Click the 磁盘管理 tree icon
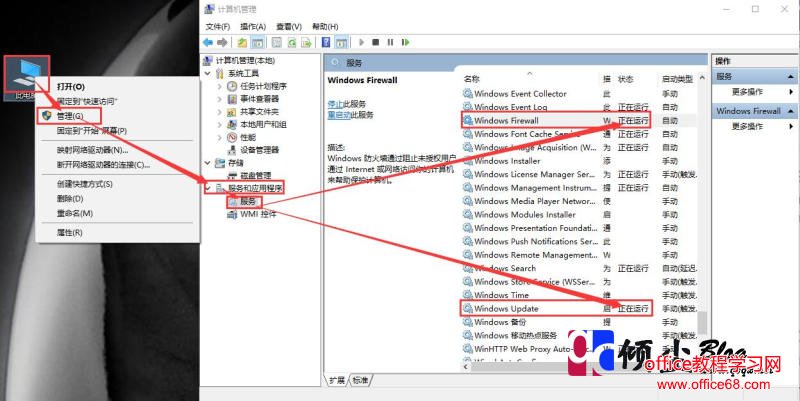 point(232,176)
